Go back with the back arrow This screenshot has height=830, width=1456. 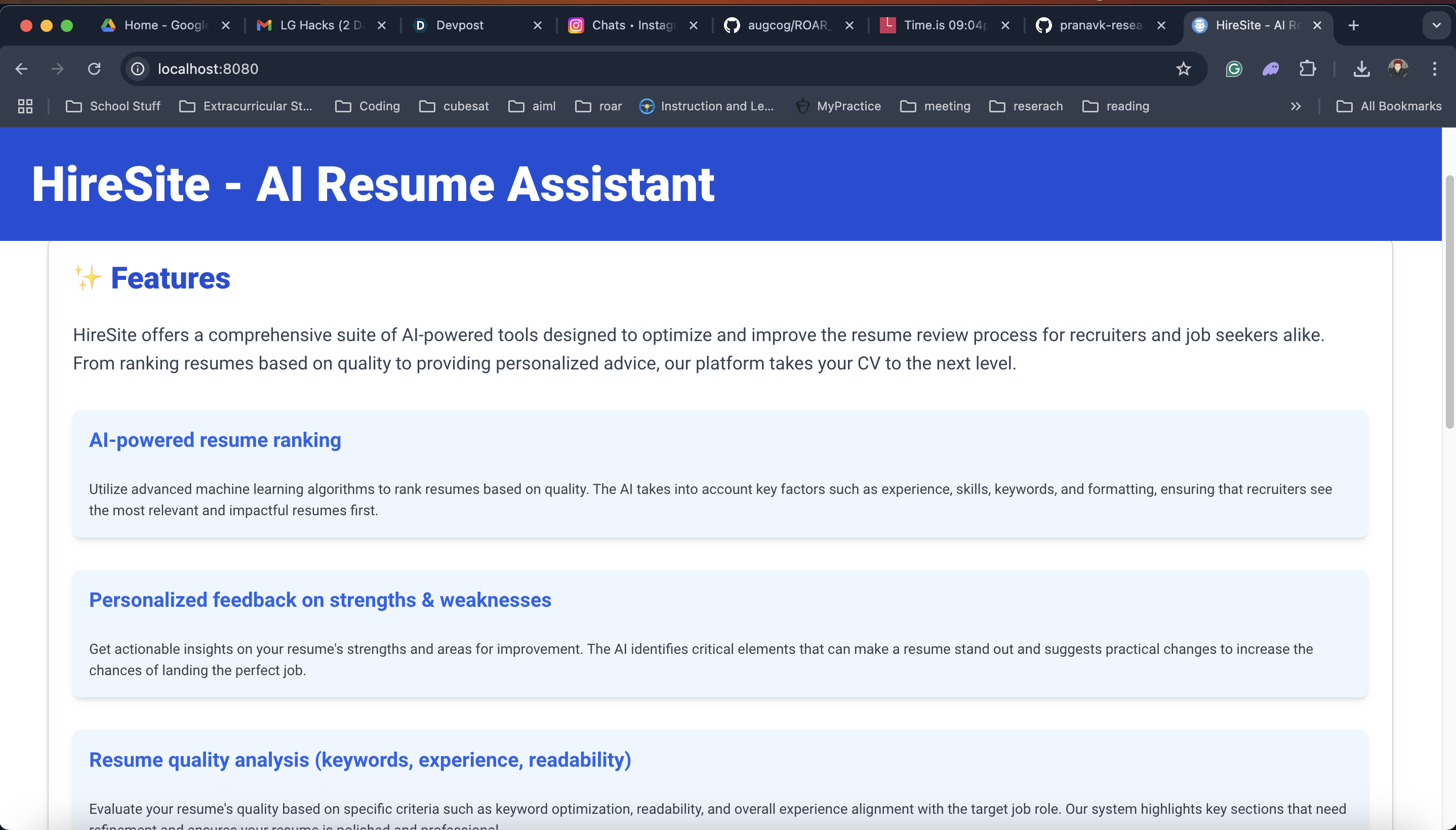click(x=22, y=69)
